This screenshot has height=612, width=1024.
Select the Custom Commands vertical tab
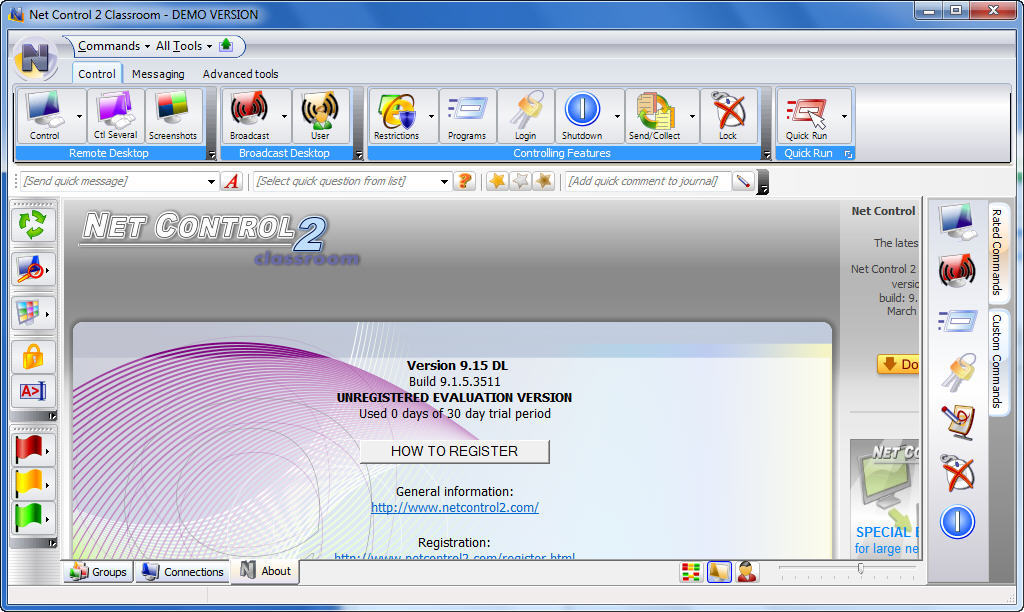click(997, 361)
